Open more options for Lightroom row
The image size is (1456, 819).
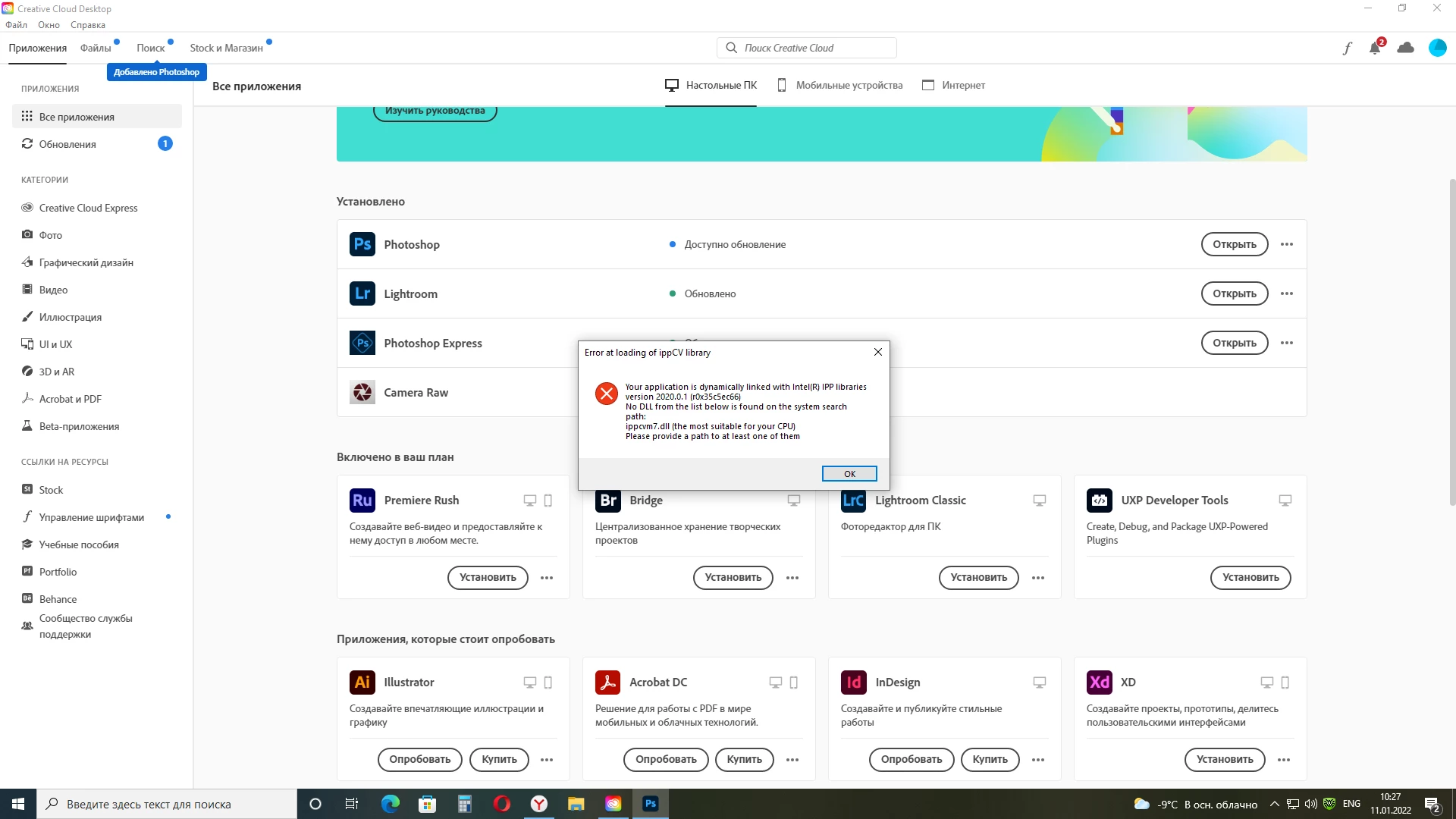pos(1287,293)
